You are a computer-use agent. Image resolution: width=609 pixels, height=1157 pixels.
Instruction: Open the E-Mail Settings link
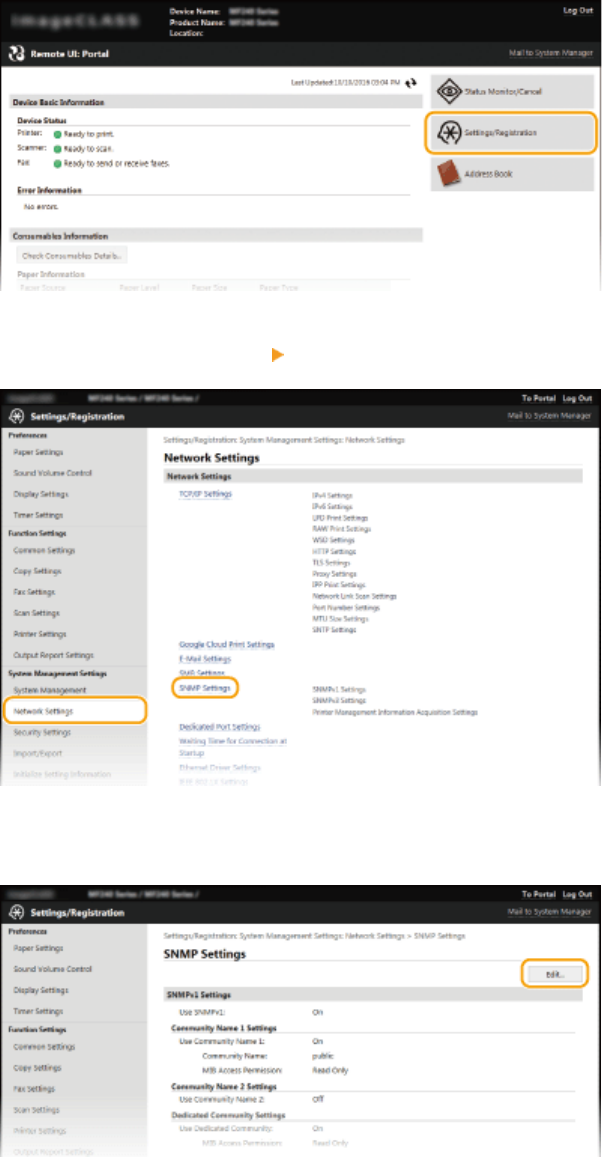(204, 659)
